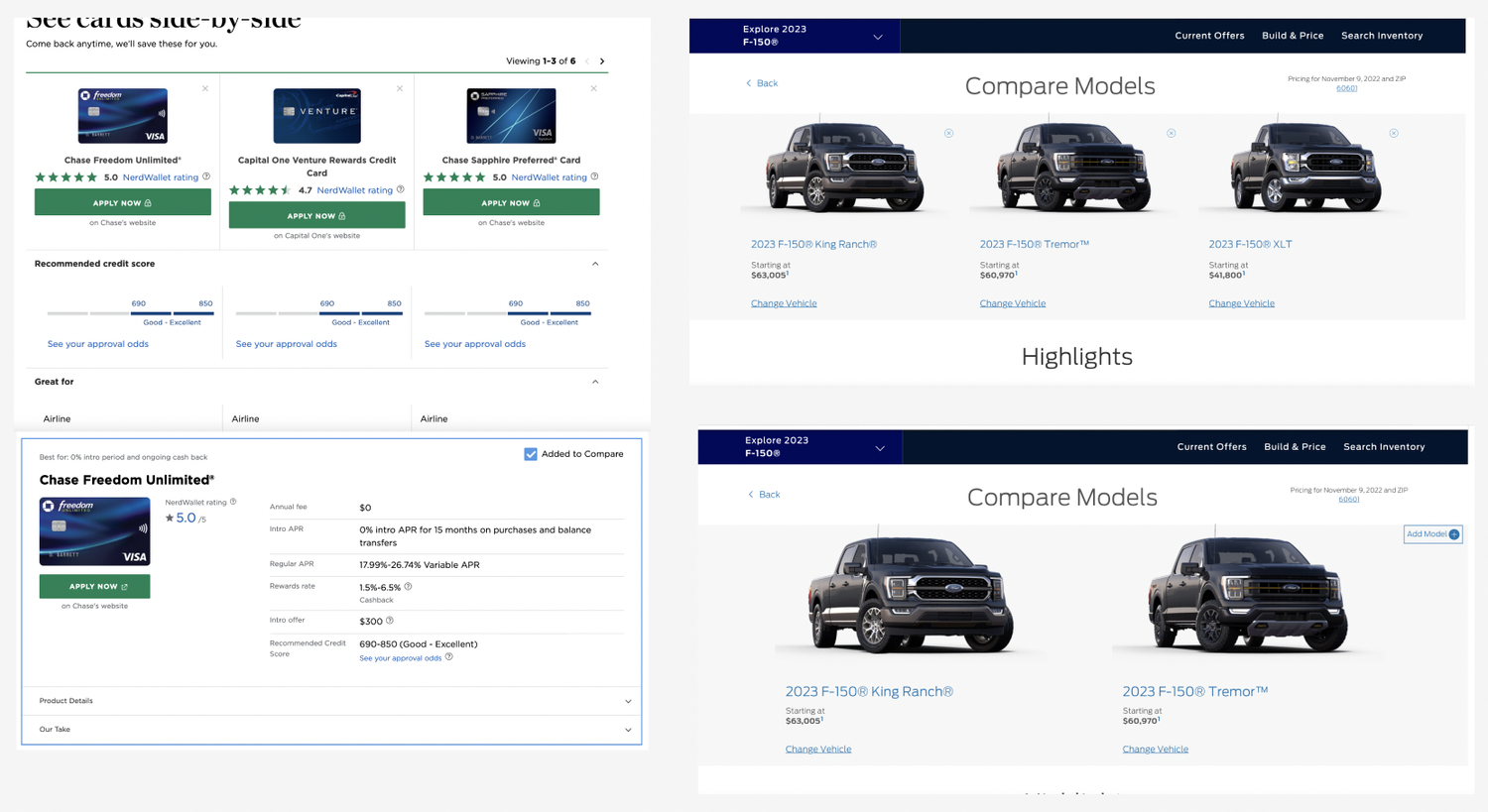1488x812 pixels.
Task: Click rewards rate info icon
Action: click(x=408, y=587)
